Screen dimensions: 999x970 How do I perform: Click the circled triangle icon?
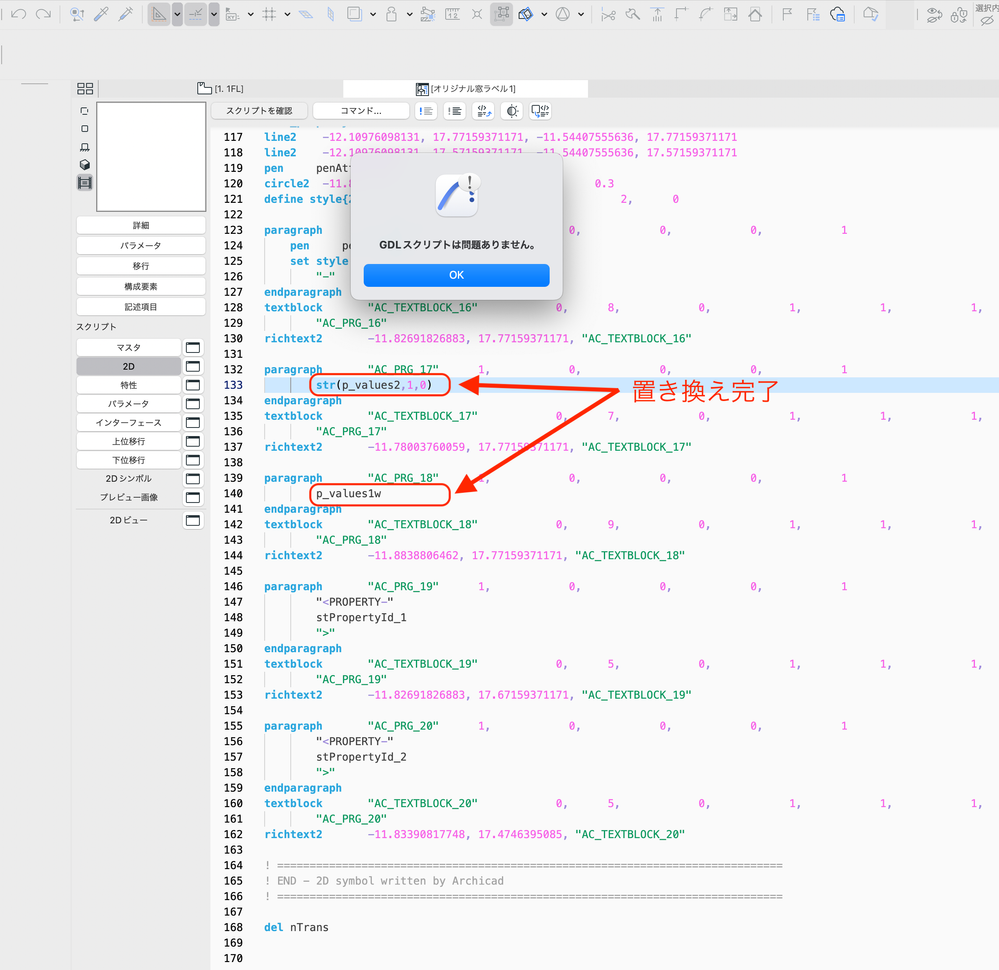point(563,14)
